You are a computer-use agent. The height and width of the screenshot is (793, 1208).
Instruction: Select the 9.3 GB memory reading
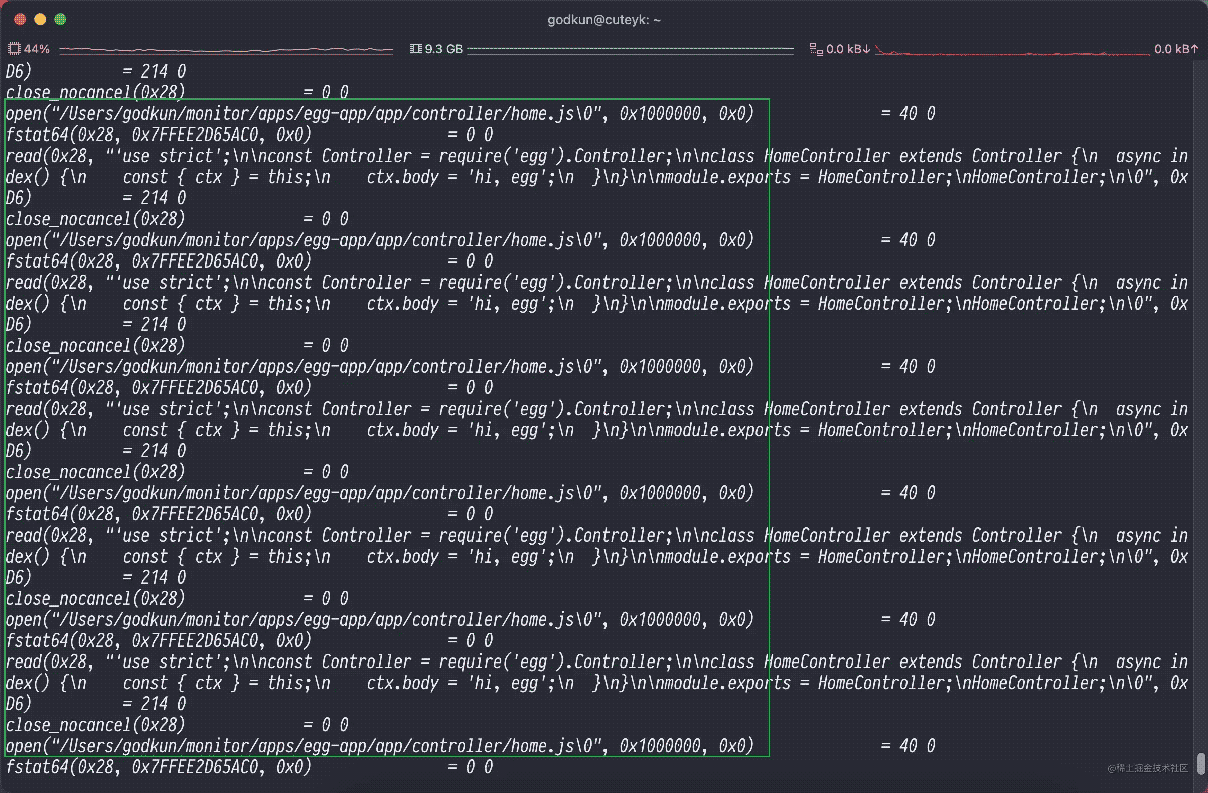tap(444, 49)
